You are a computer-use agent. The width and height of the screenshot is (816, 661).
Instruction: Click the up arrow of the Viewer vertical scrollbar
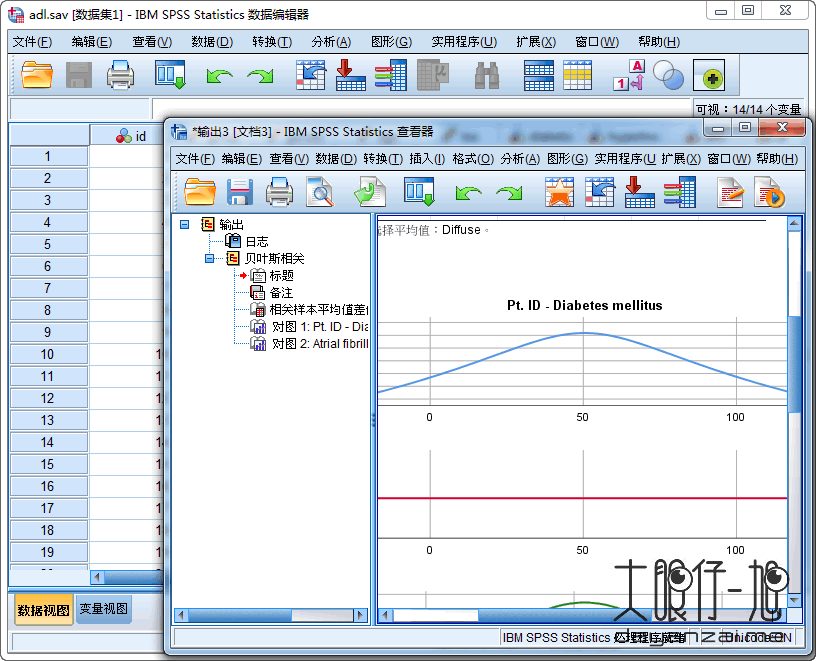(x=794, y=225)
